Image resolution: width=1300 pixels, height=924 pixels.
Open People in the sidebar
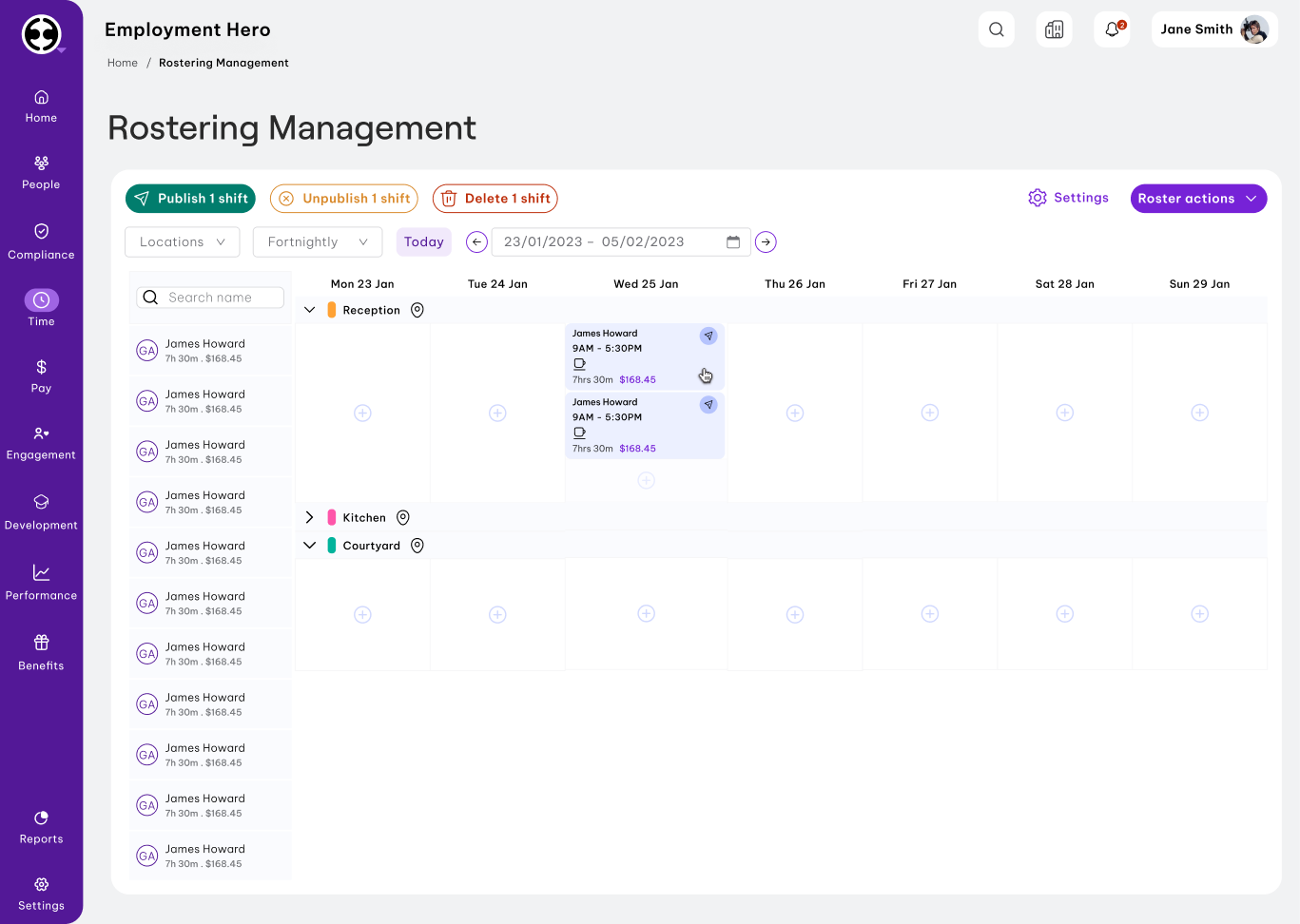[x=41, y=172]
